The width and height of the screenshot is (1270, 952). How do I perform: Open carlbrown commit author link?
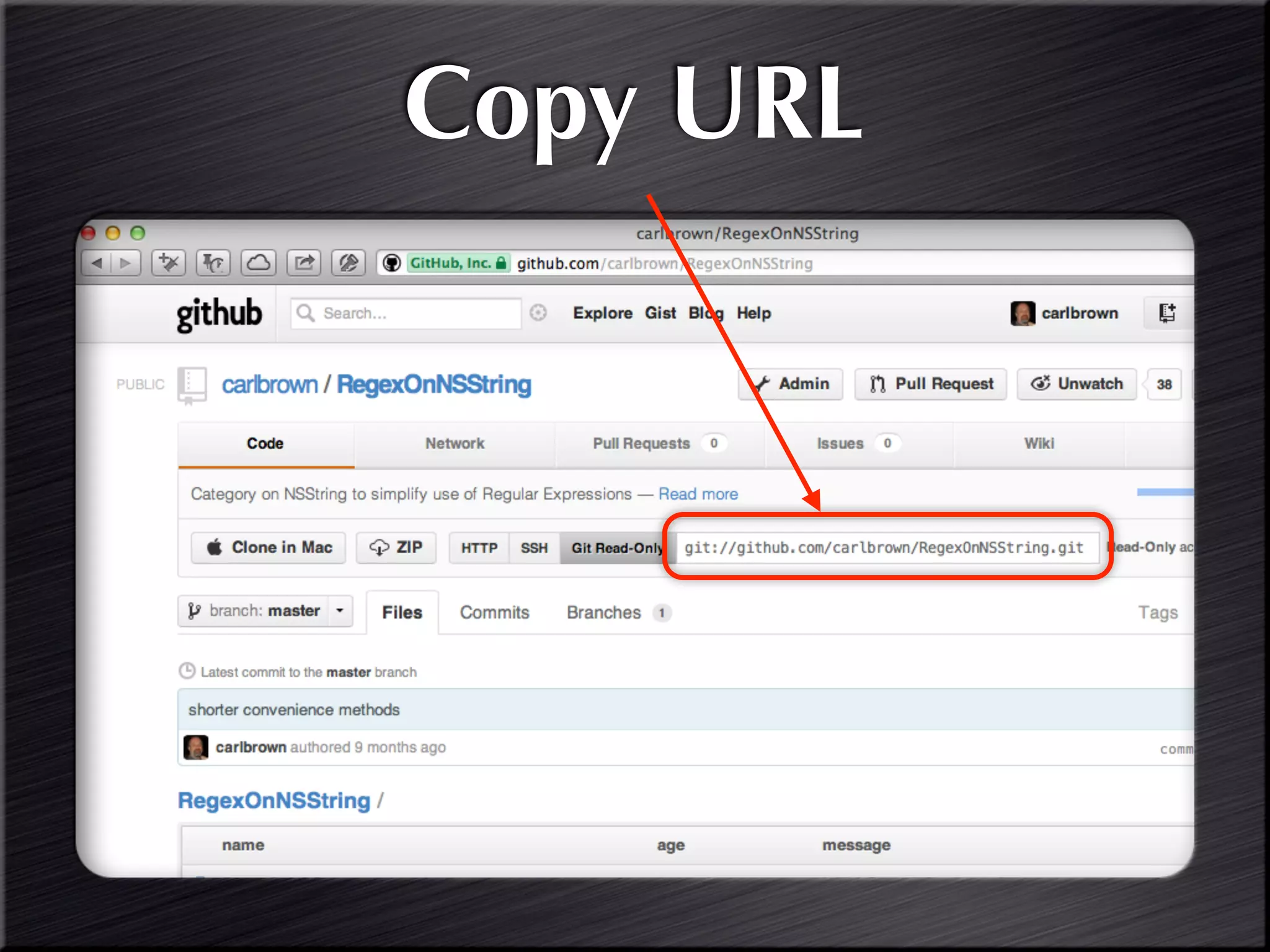point(251,747)
